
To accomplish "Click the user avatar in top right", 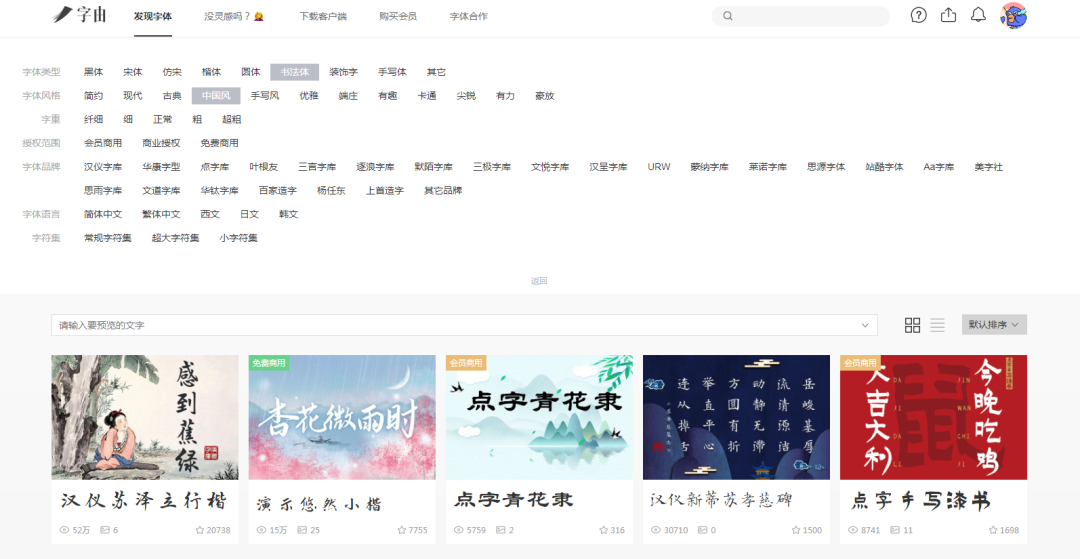I will [1014, 15].
